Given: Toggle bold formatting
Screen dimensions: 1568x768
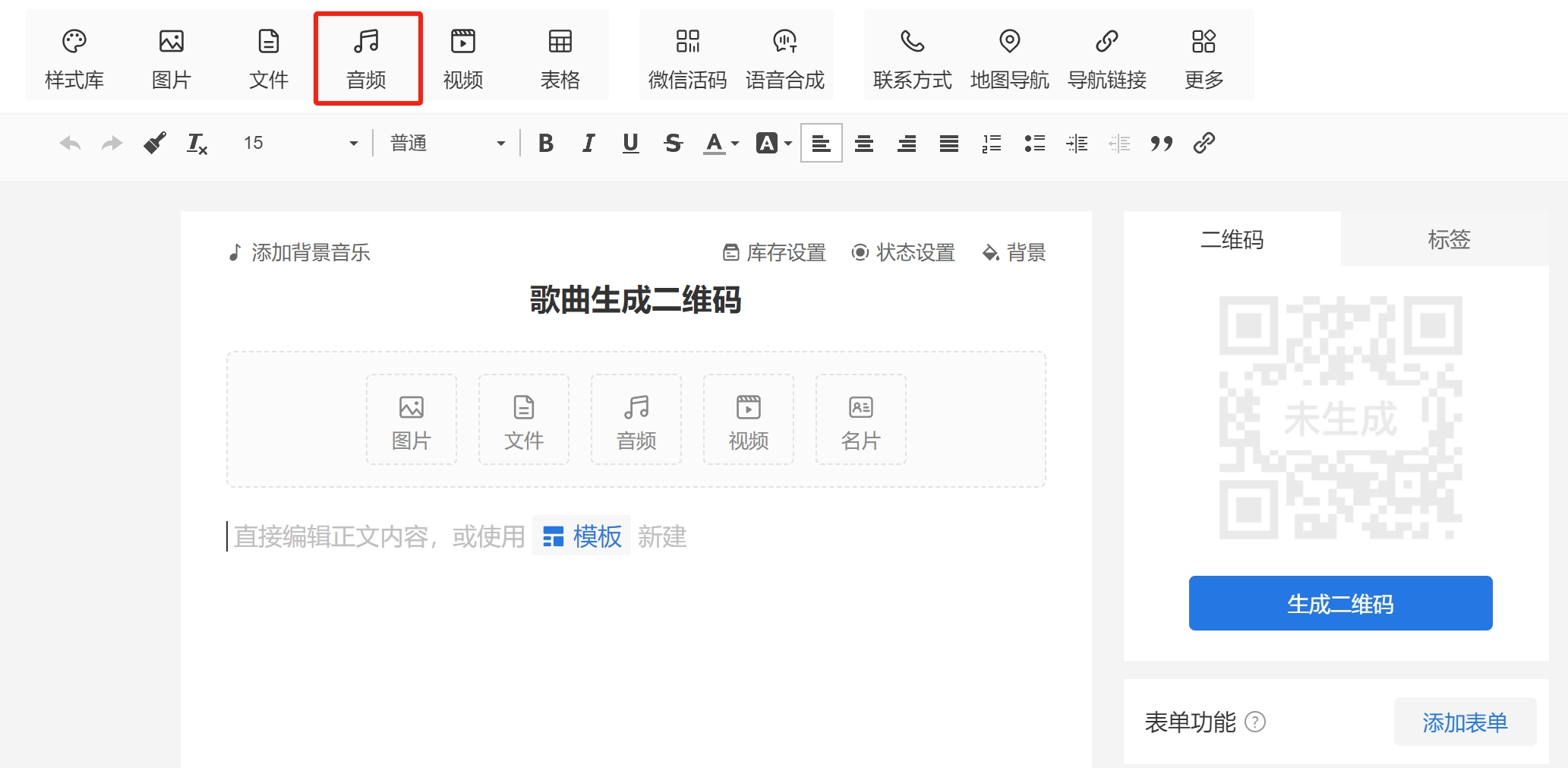Looking at the screenshot, I should 545,143.
